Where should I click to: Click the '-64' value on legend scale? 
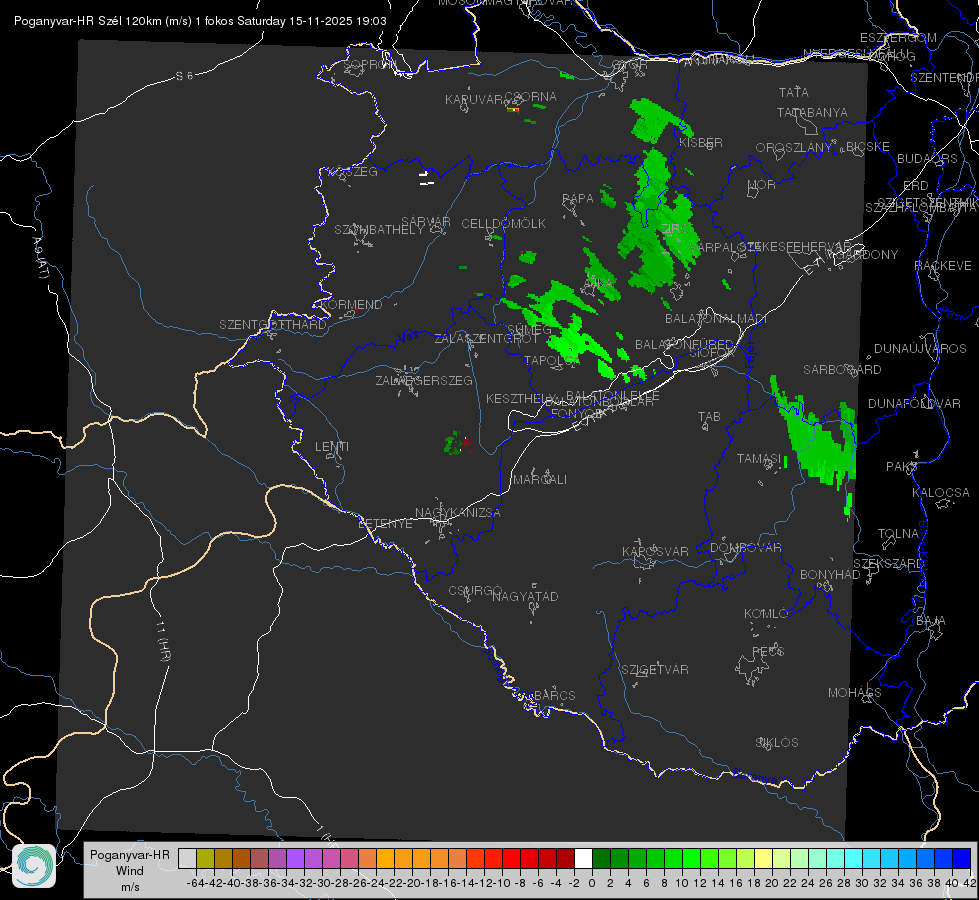(197, 883)
